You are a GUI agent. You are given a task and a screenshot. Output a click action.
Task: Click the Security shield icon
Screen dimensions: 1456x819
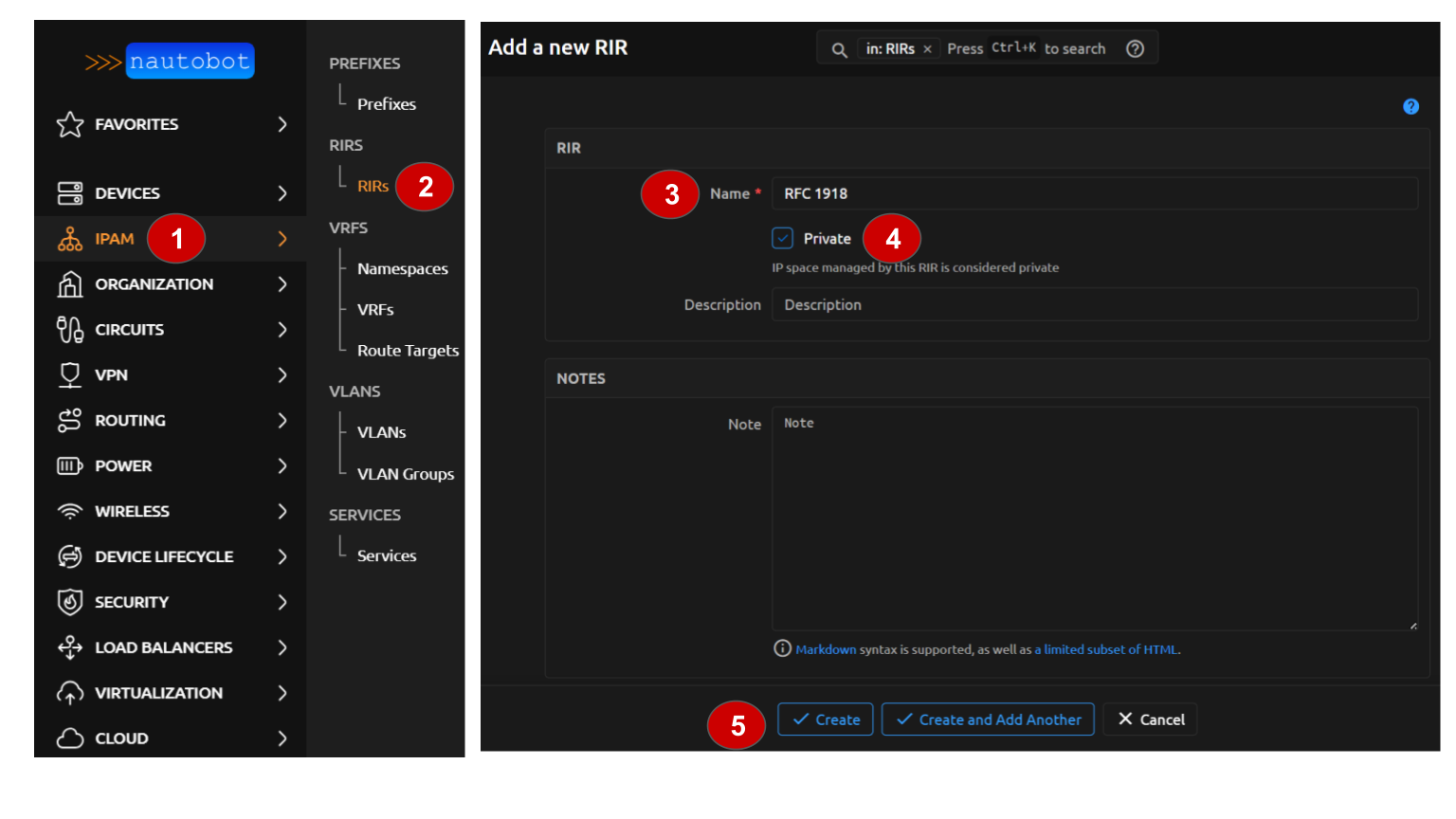70,602
